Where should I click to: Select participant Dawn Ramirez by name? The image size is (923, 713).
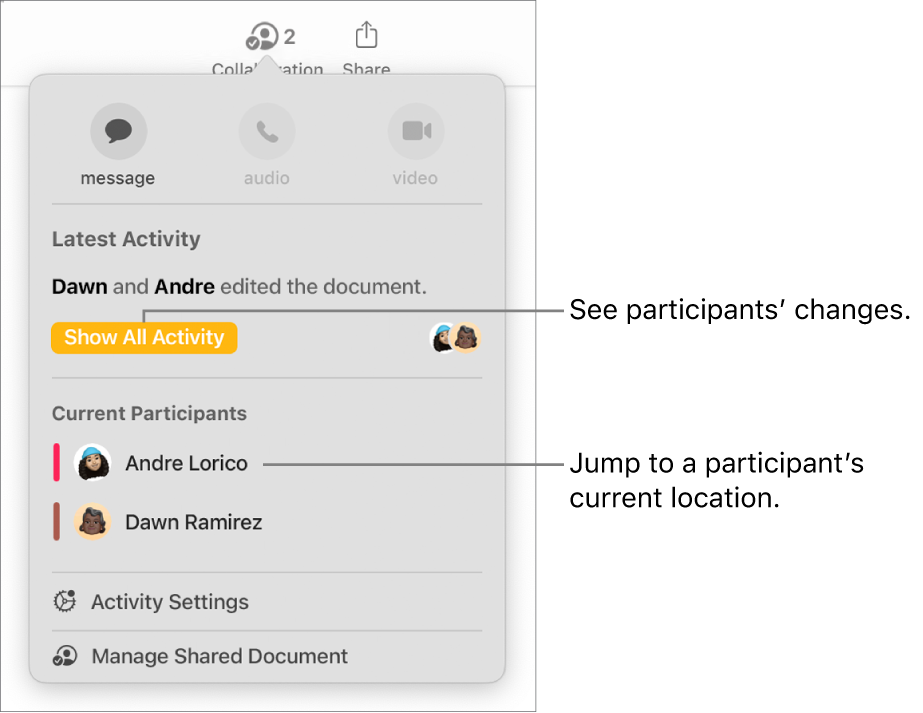pos(193,522)
